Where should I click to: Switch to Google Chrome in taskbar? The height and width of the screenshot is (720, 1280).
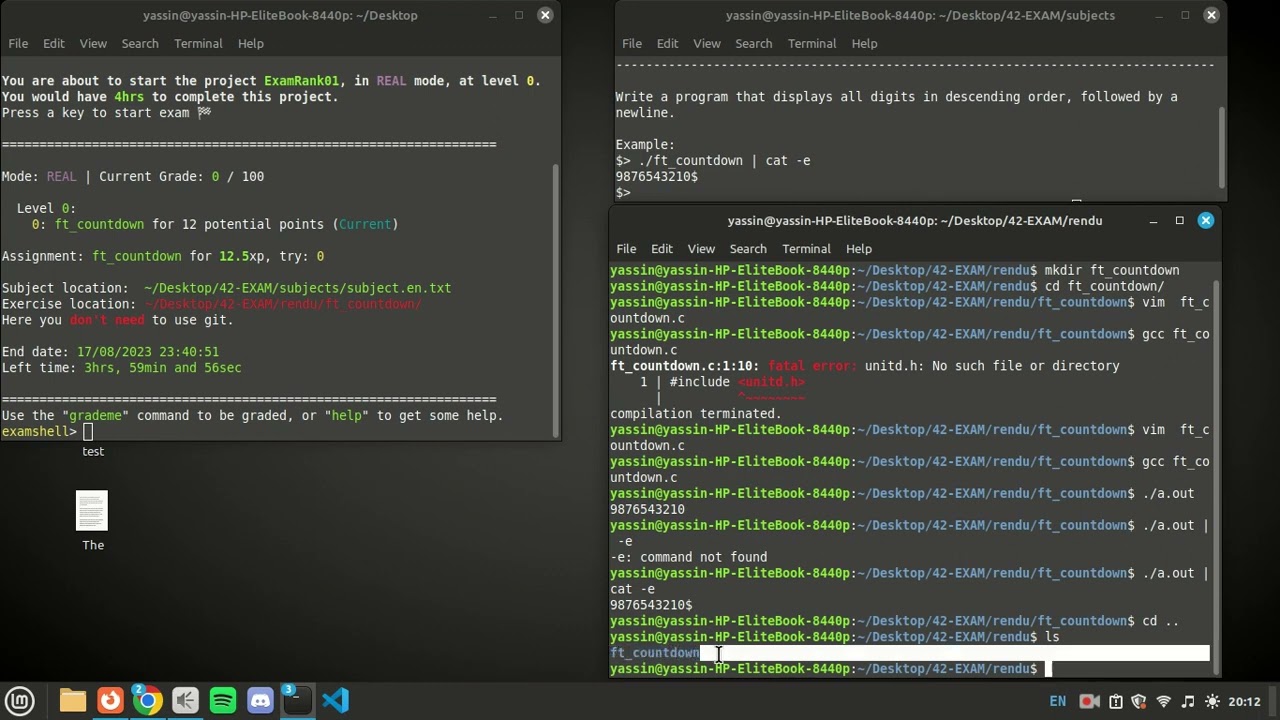(147, 701)
